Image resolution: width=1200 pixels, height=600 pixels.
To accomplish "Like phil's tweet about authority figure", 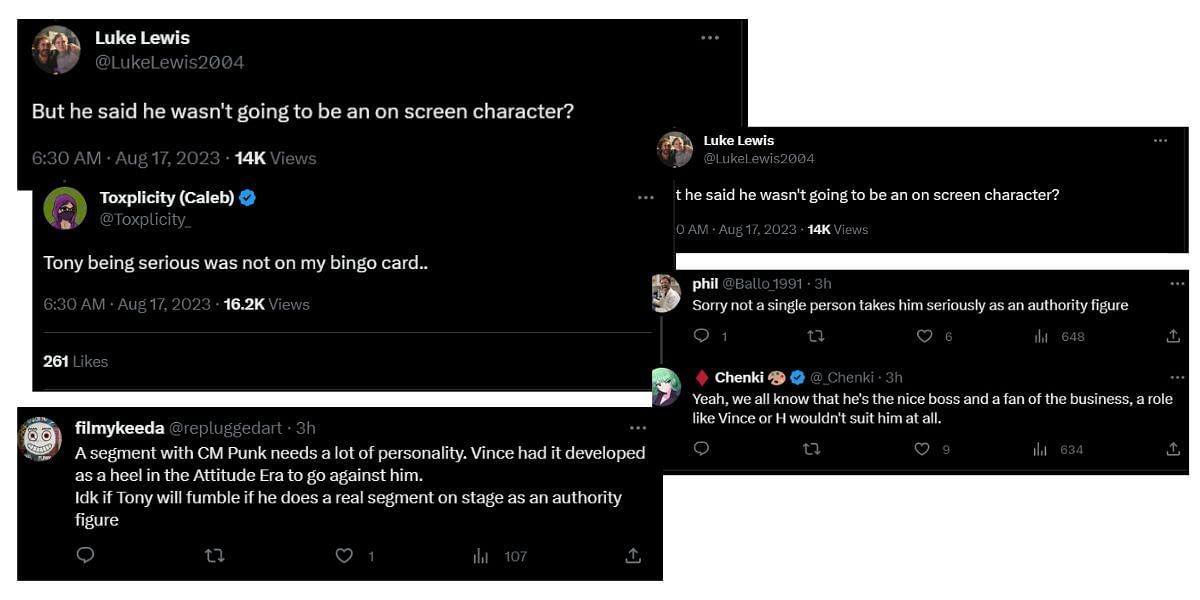I will click(924, 336).
